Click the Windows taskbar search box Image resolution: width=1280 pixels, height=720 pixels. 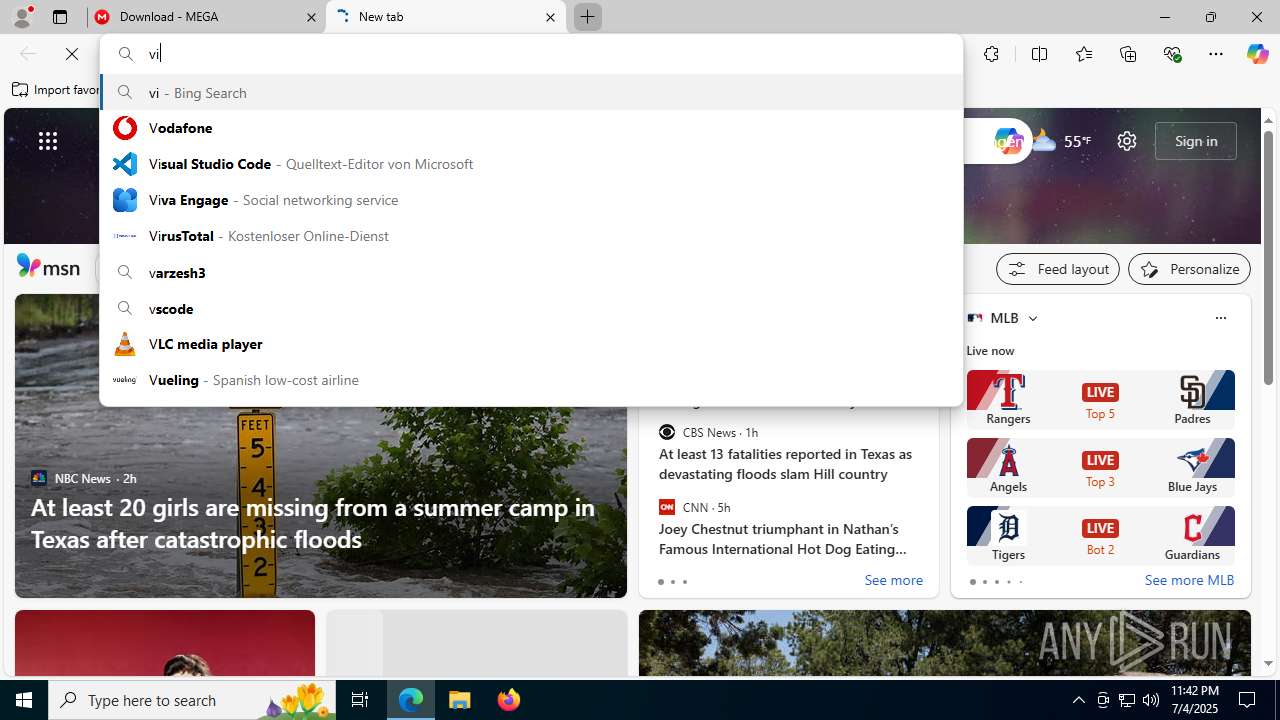click(192, 700)
